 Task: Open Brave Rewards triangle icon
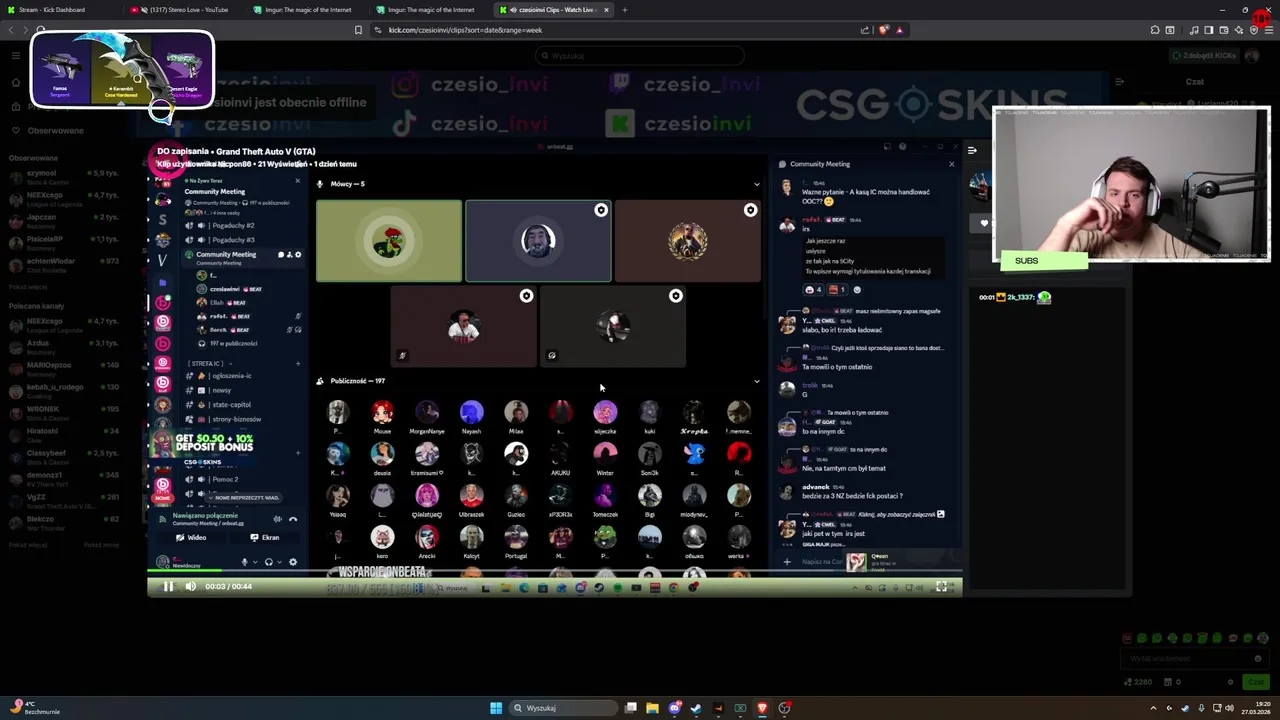coord(899,30)
